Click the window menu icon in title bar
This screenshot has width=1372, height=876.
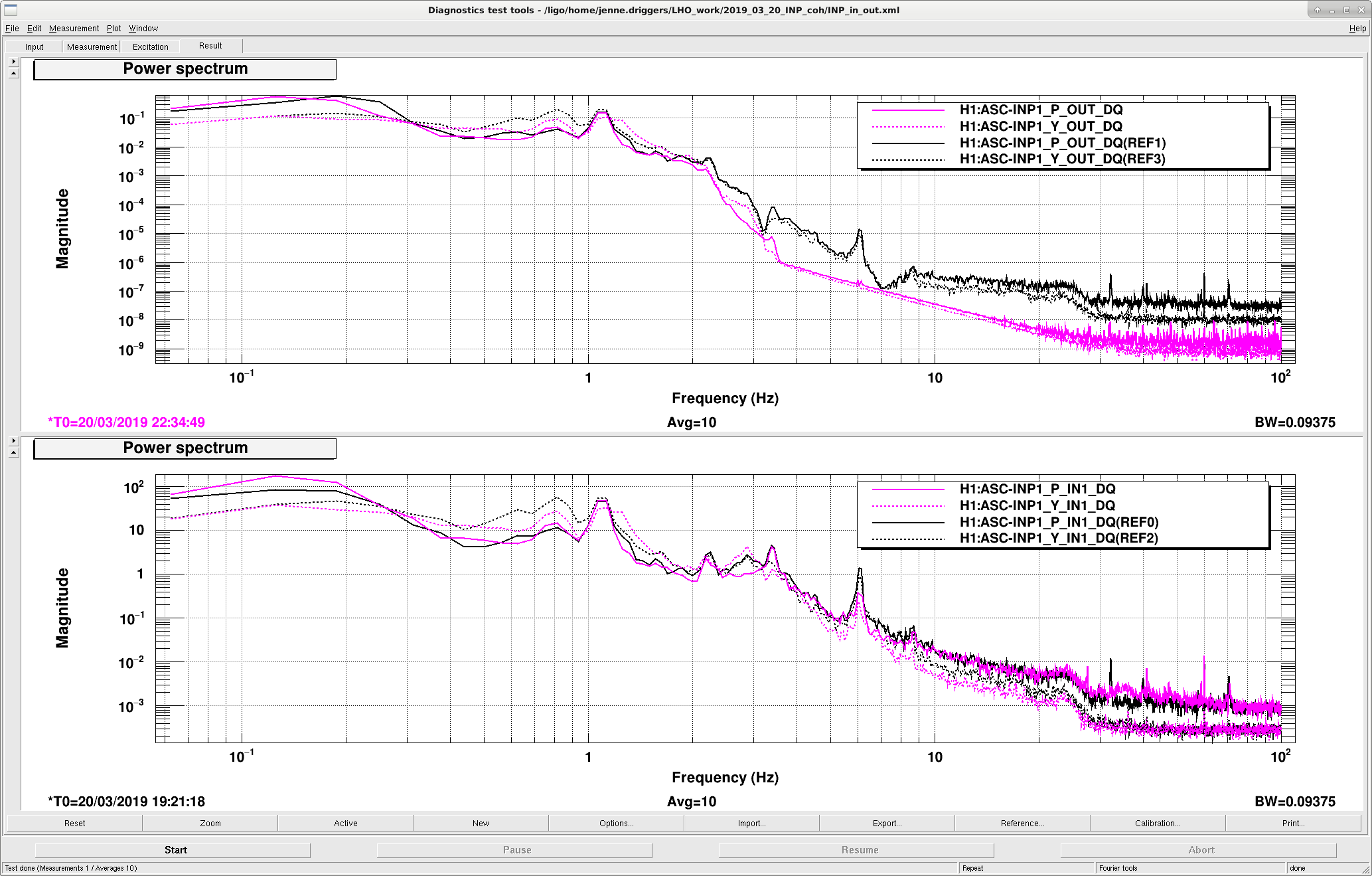pyautogui.click(x=11, y=9)
